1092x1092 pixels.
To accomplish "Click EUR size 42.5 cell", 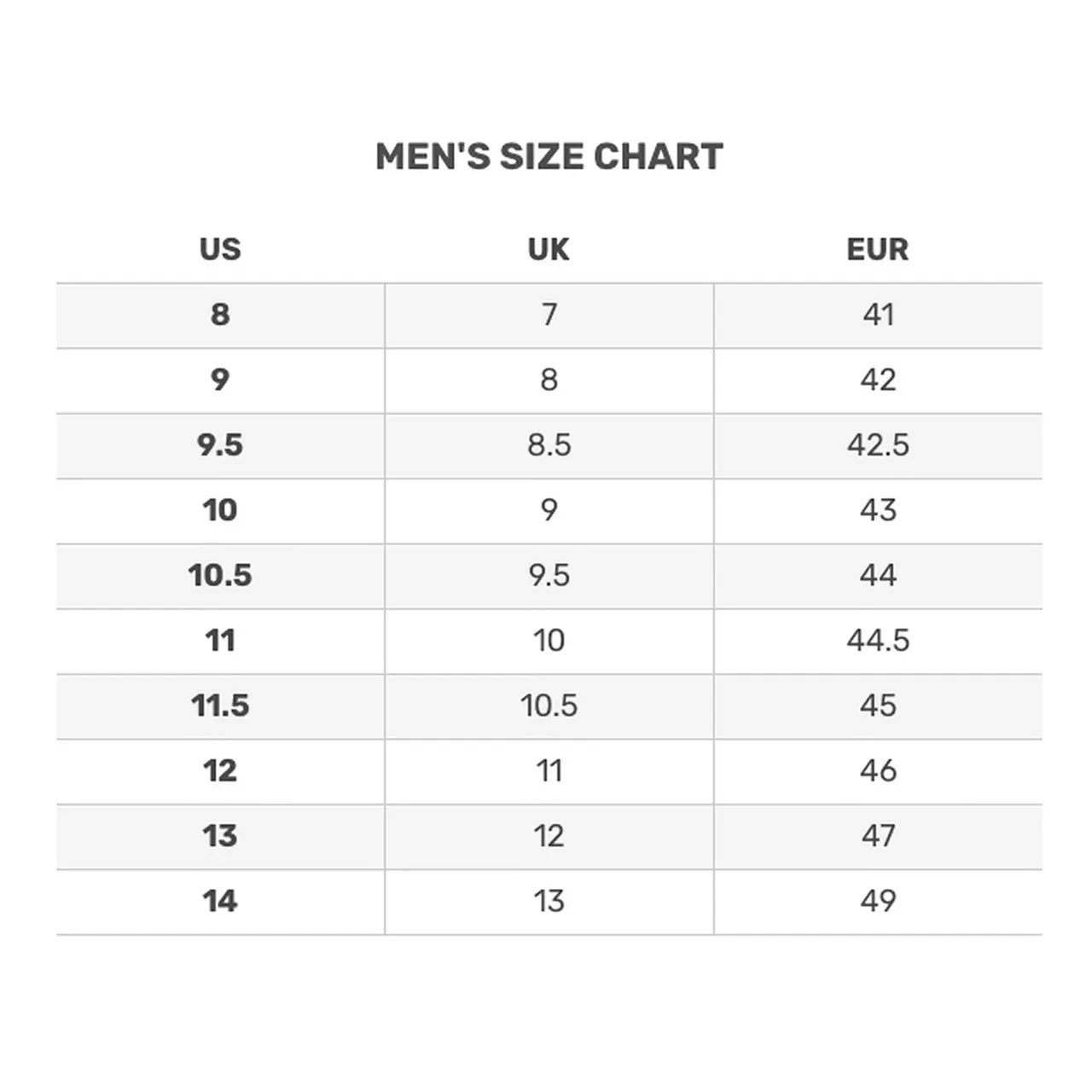I will [x=878, y=446].
